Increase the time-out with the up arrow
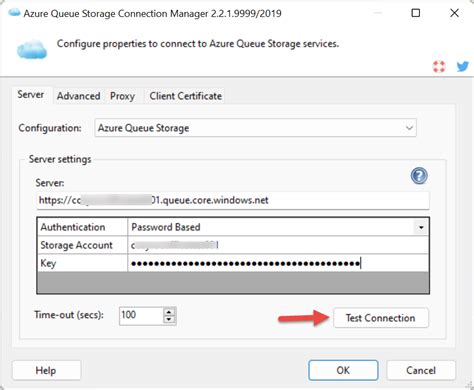 (x=169, y=312)
